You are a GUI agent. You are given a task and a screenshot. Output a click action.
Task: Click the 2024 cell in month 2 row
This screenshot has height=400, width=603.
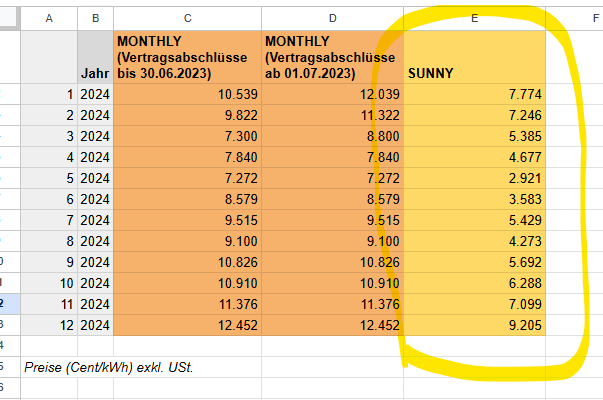point(95,115)
